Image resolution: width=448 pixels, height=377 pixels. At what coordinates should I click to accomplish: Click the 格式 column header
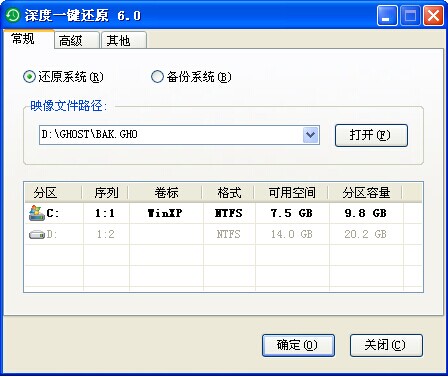pos(229,193)
